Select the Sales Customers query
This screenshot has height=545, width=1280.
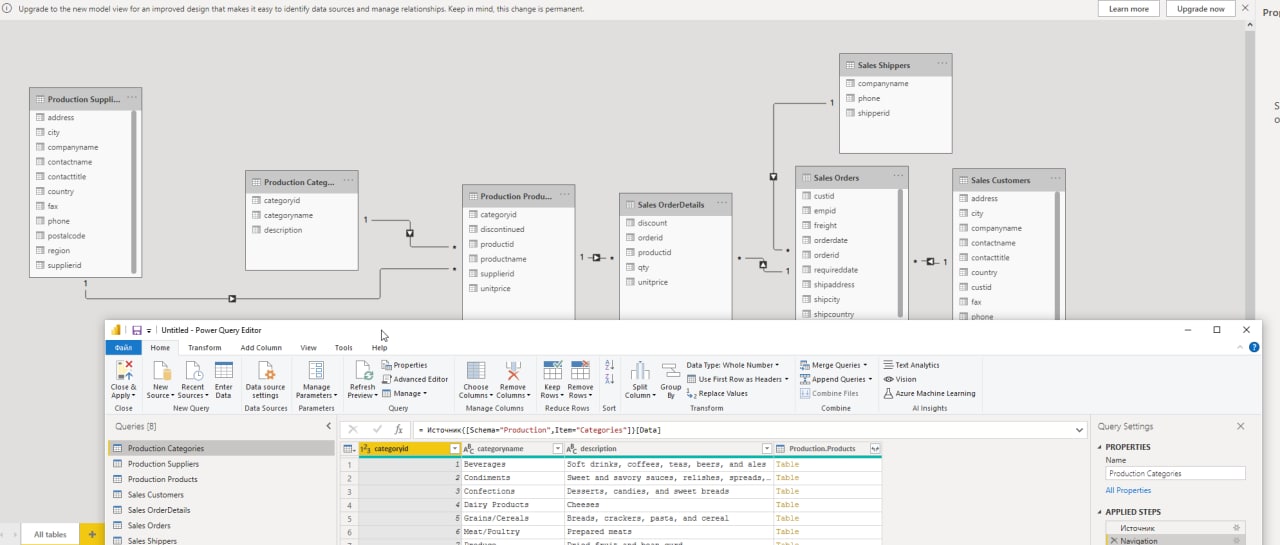(220, 494)
